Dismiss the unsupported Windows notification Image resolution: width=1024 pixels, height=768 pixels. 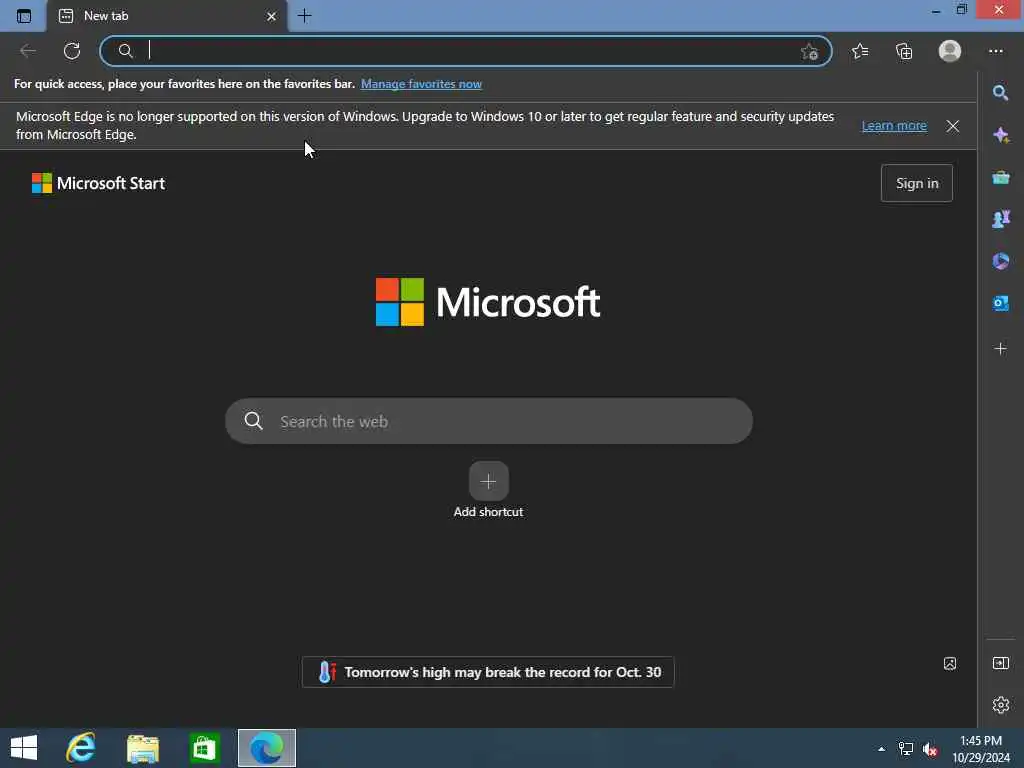pyautogui.click(x=953, y=126)
